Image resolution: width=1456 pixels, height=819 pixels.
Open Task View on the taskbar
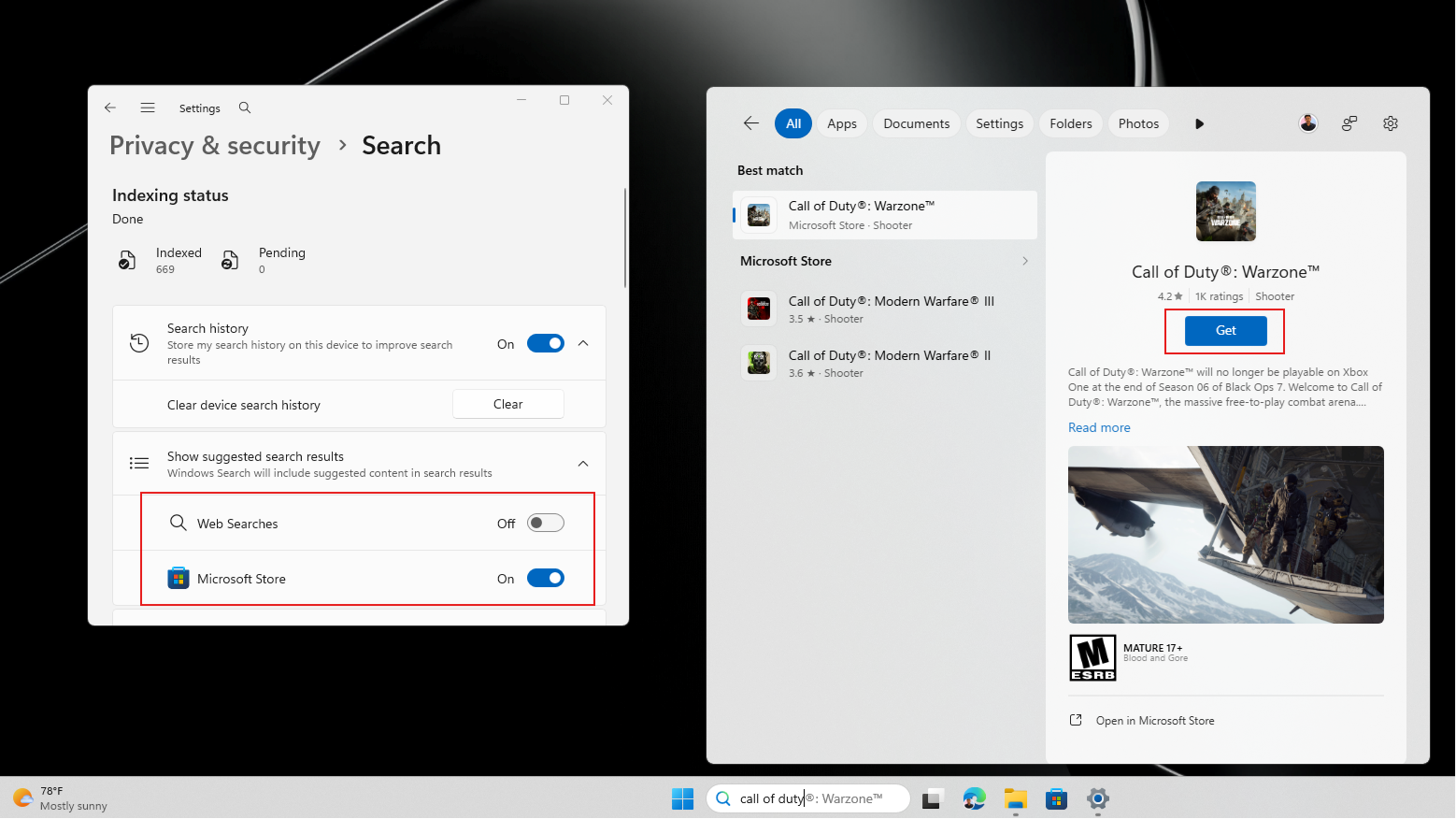[932, 798]
